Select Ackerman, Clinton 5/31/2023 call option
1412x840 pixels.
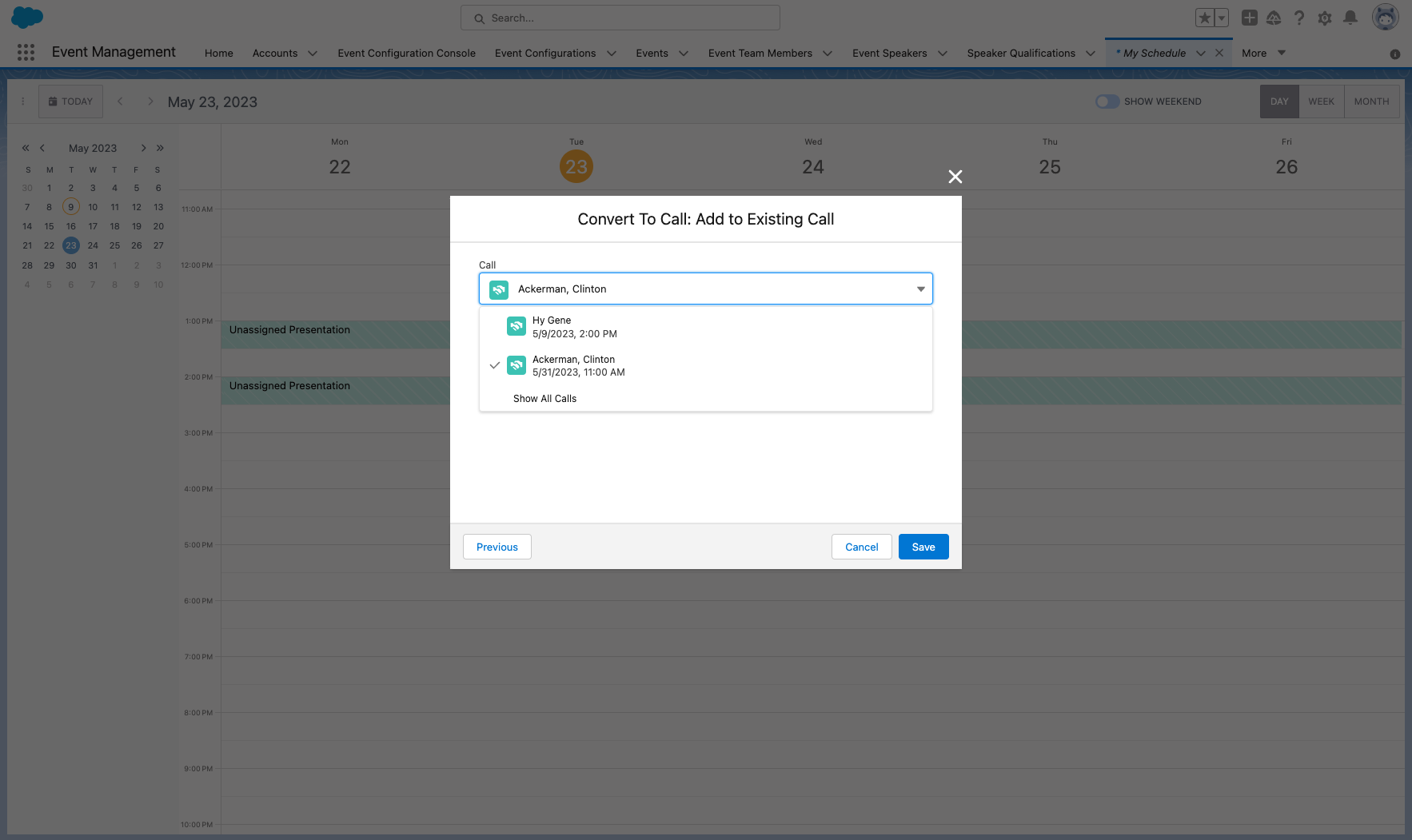coord(578,365)
